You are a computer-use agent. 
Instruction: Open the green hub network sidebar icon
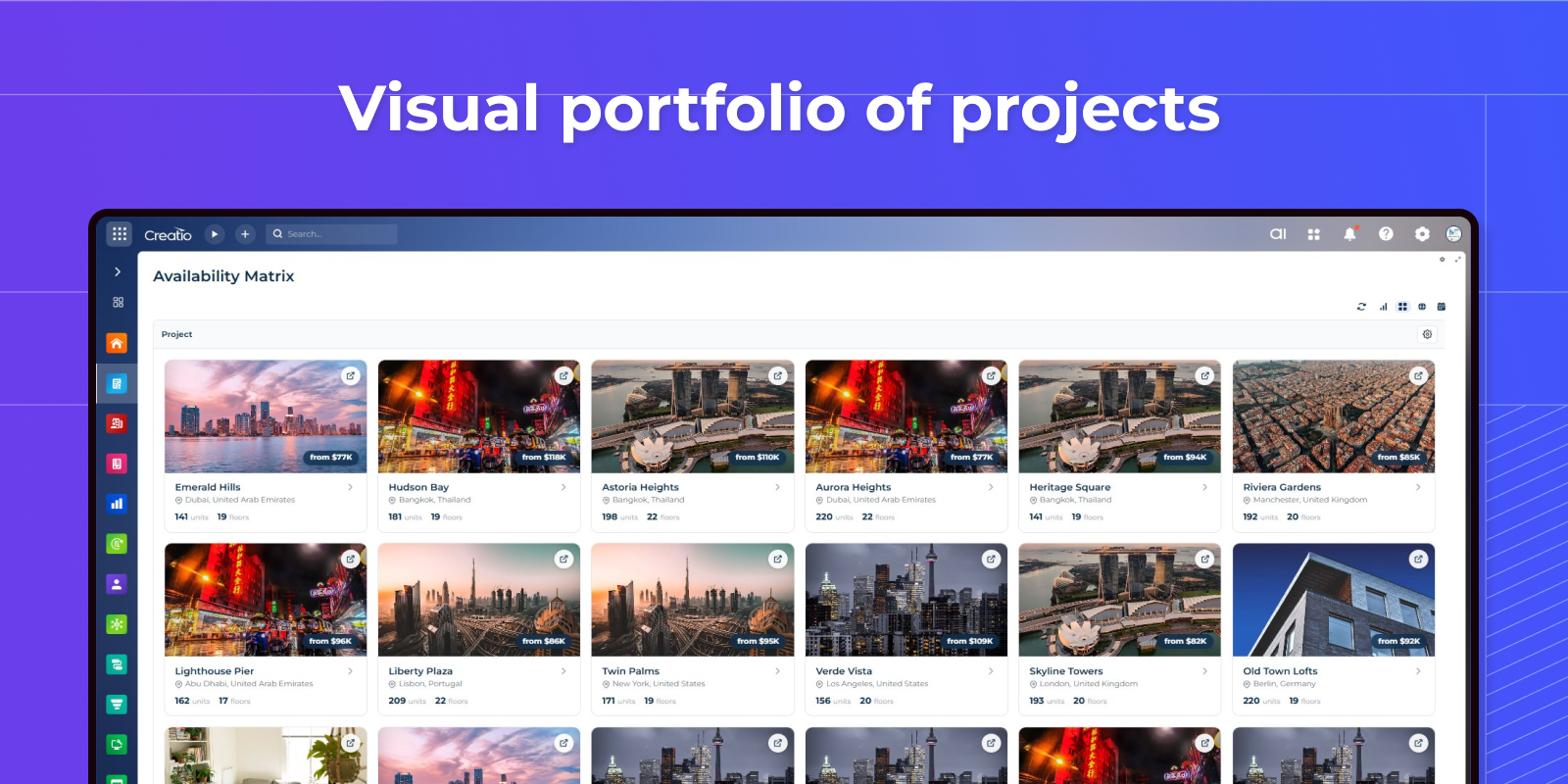117,624
